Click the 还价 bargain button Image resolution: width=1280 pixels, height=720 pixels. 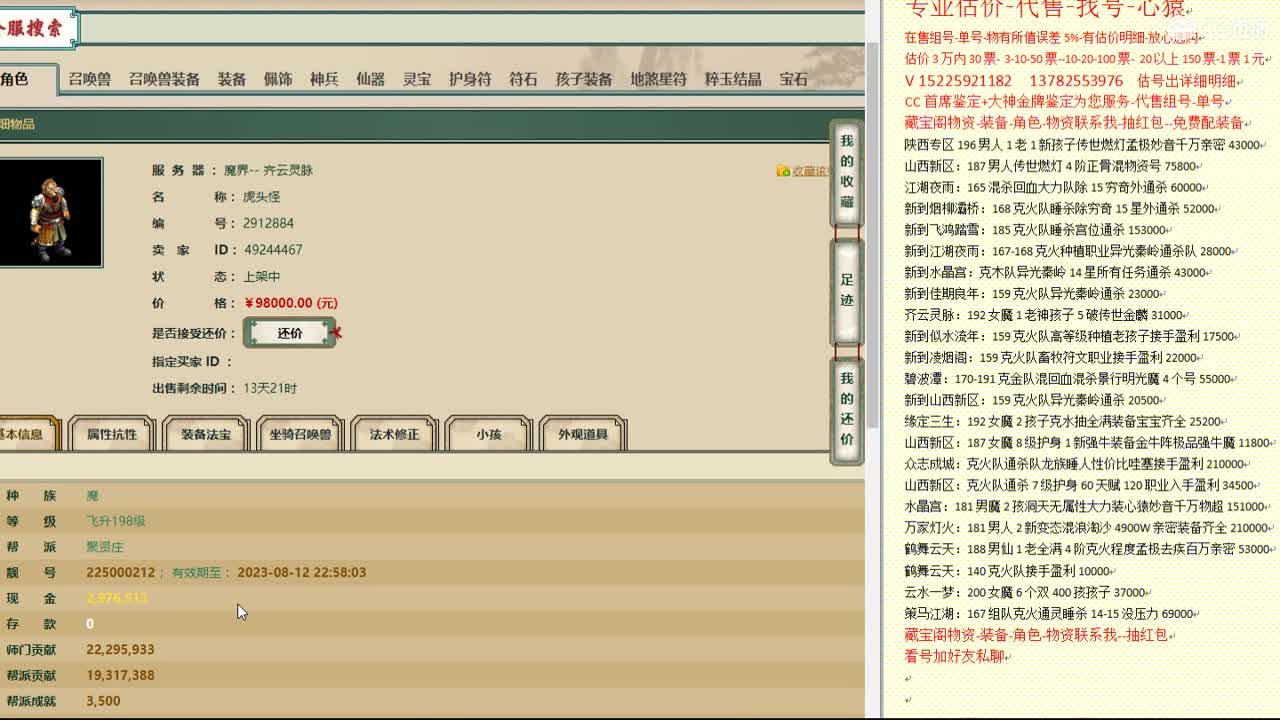290,333
